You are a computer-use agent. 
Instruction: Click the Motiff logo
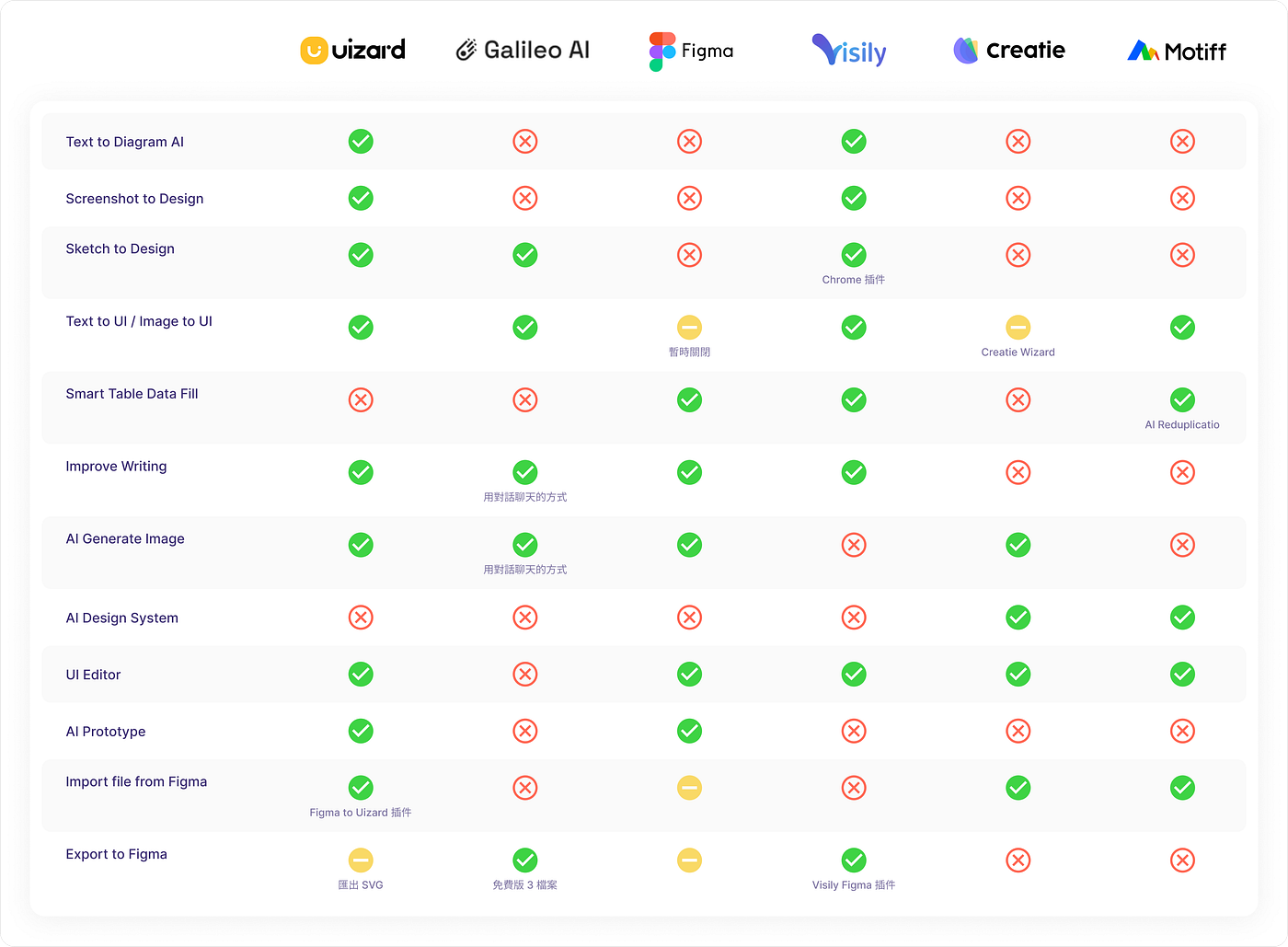pos(1177,52)
